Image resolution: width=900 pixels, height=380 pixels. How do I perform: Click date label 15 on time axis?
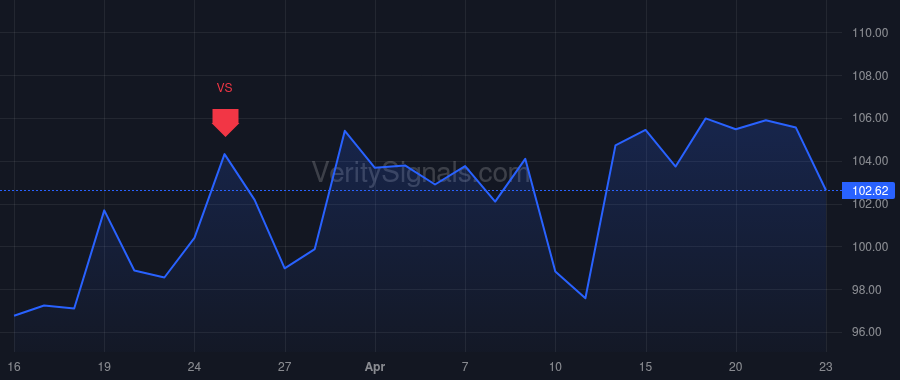646,367
